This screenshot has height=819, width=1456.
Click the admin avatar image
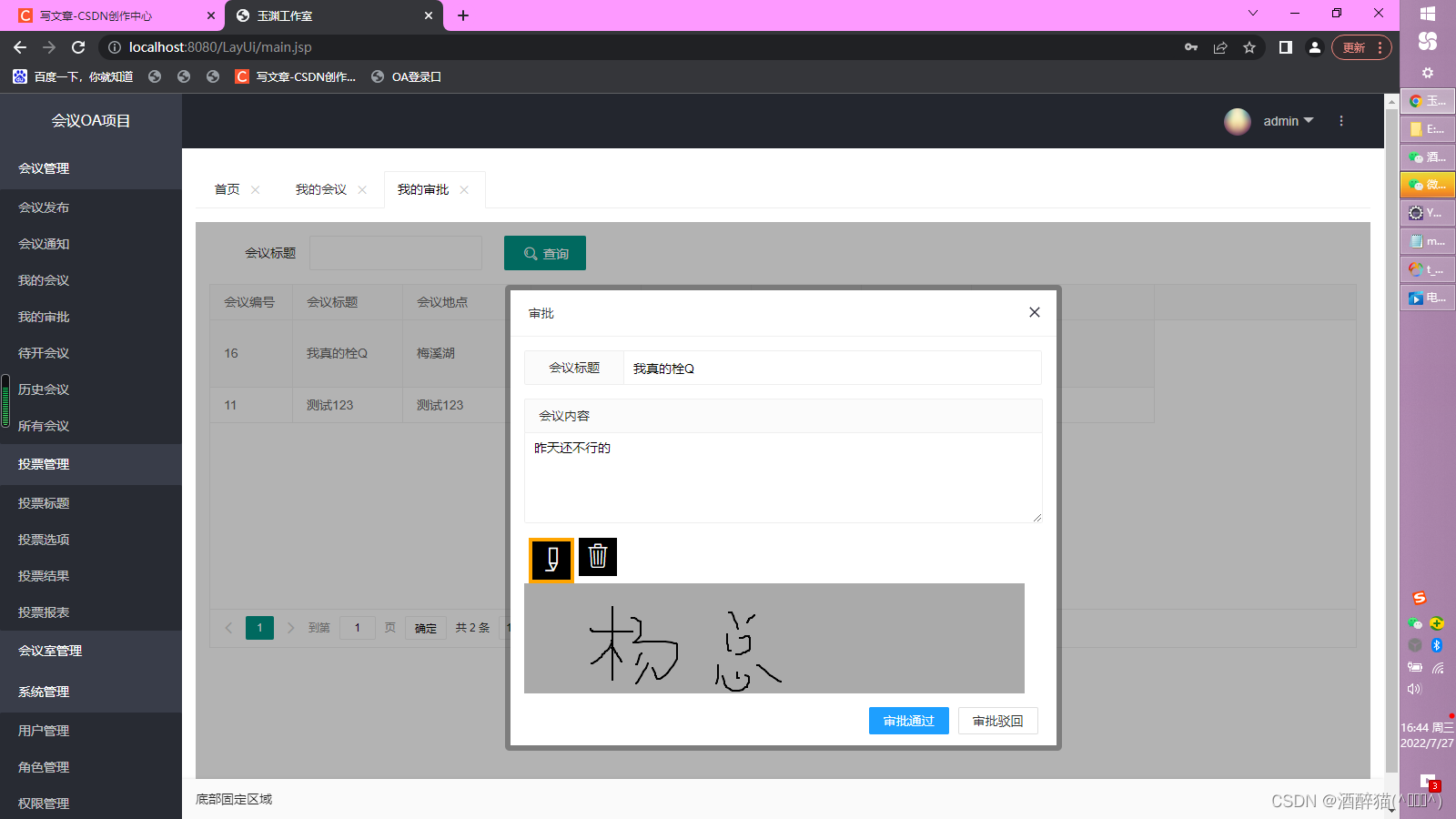pos(1238,121)
